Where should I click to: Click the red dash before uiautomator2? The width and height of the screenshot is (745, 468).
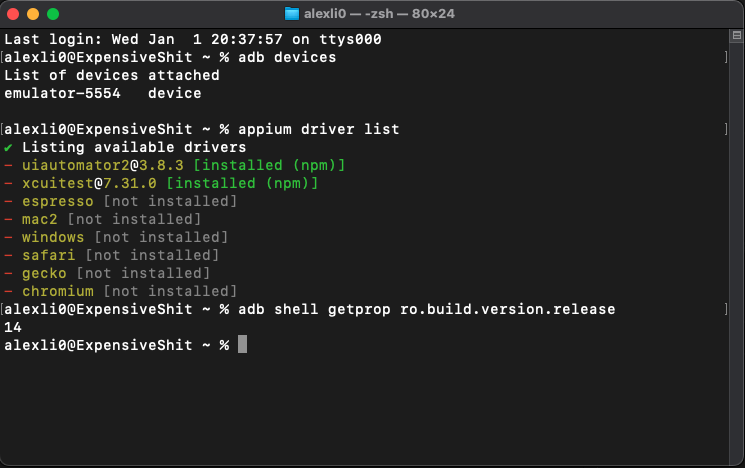[8, 165]
